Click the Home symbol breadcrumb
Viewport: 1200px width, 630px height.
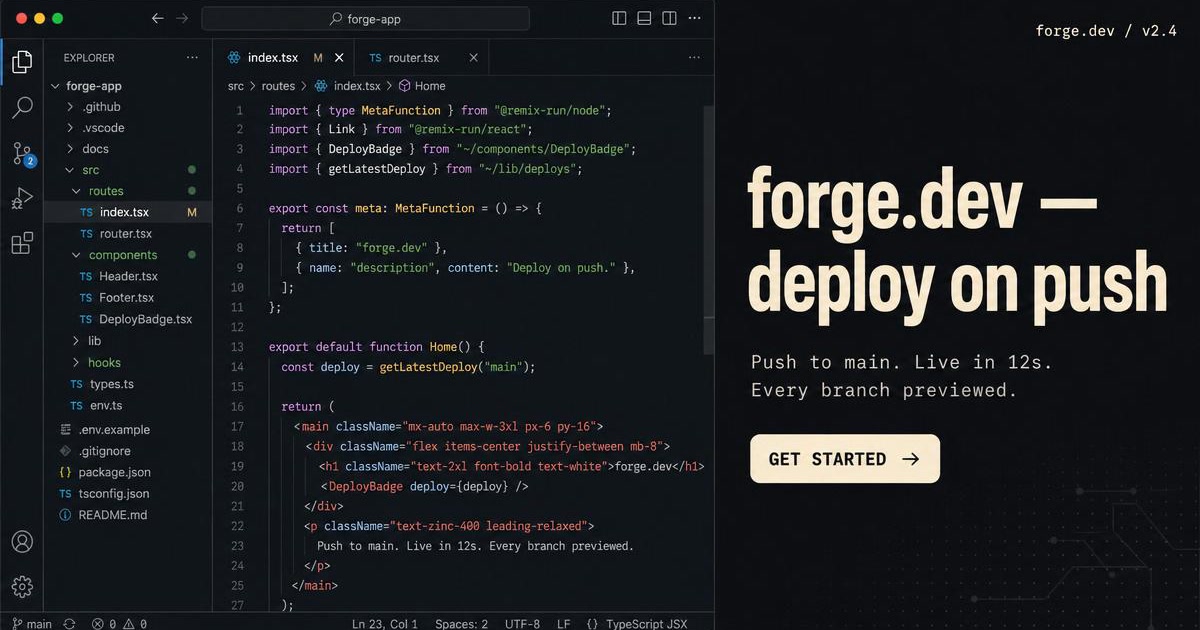(x=422, y=86)
